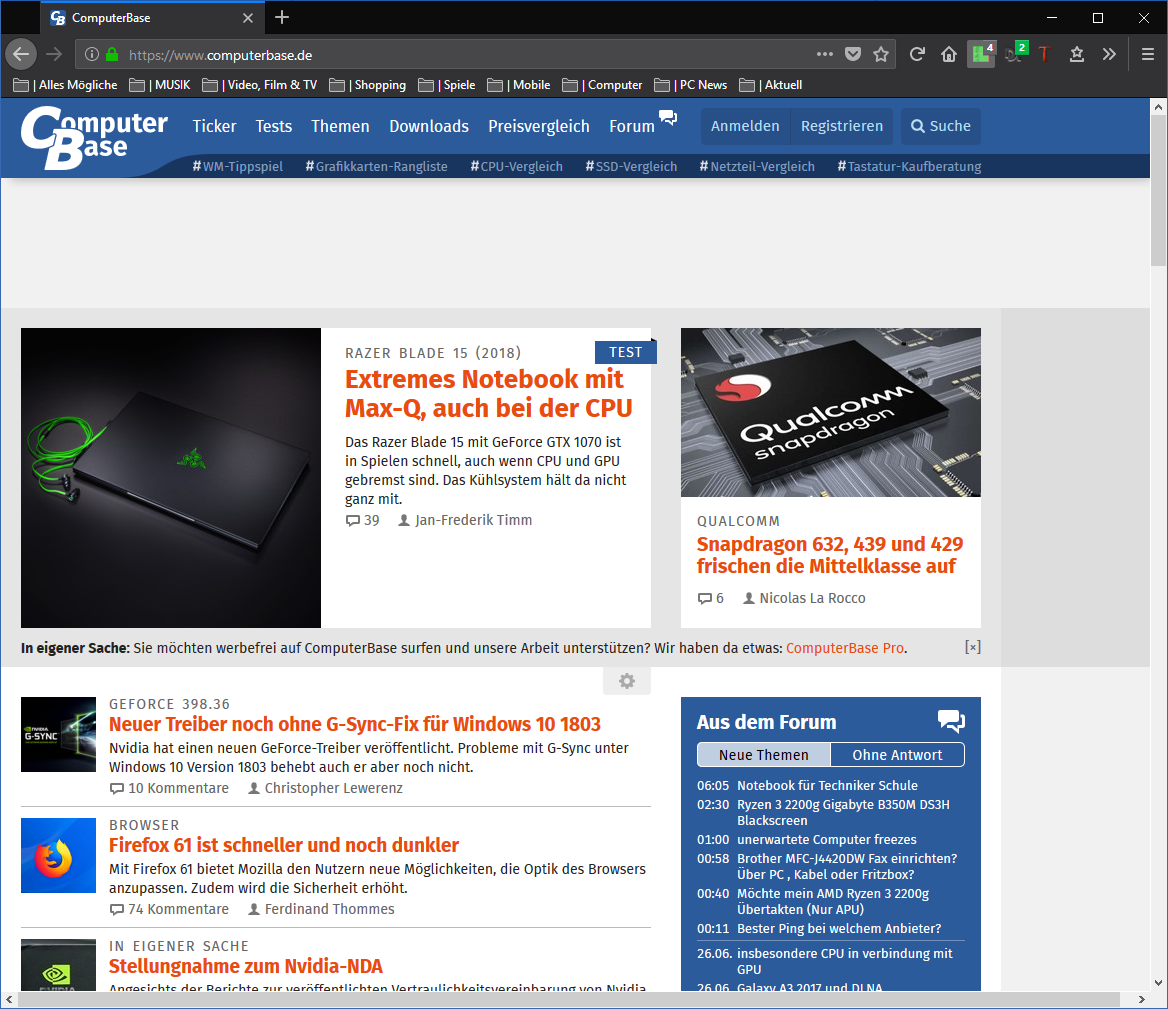The width and height of the screenshot is (1168, 1009).
Task: Click the green padlock security icon
Action: click(x=112, y=54)
